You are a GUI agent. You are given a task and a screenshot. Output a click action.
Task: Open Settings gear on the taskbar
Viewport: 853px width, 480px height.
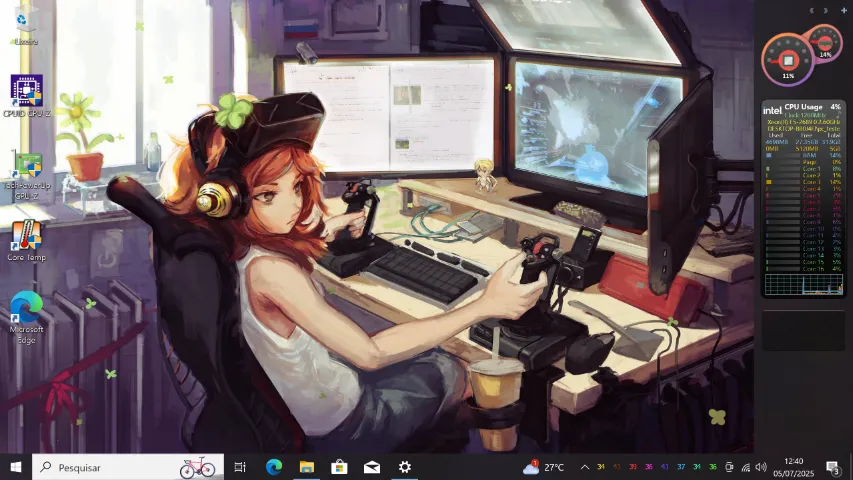(405, 467)
